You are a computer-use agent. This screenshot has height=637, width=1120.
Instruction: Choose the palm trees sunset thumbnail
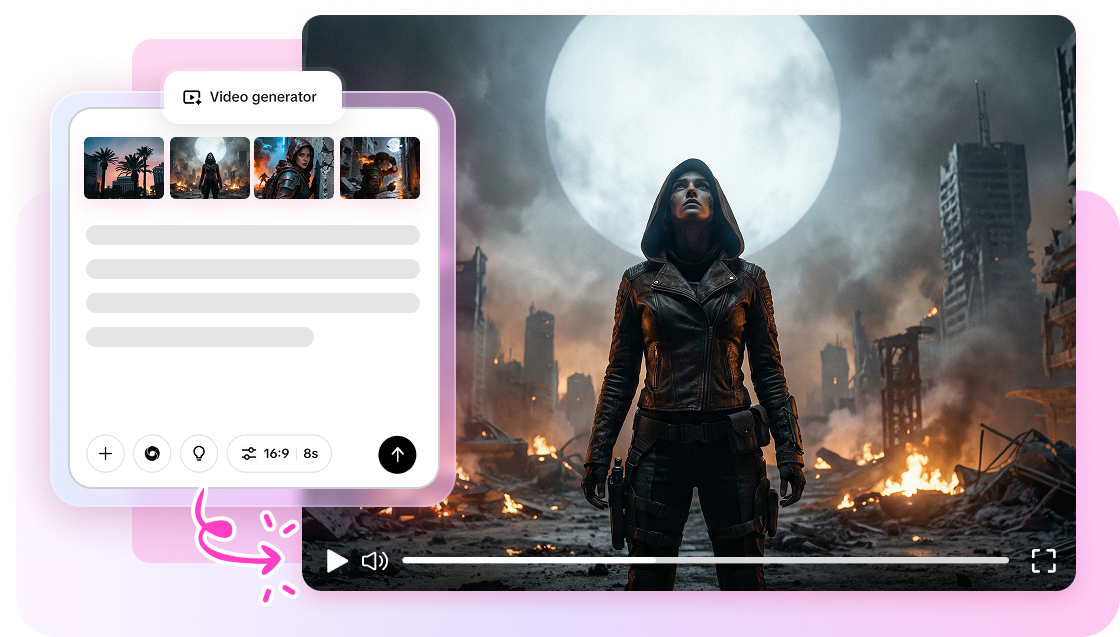[124, 168]
